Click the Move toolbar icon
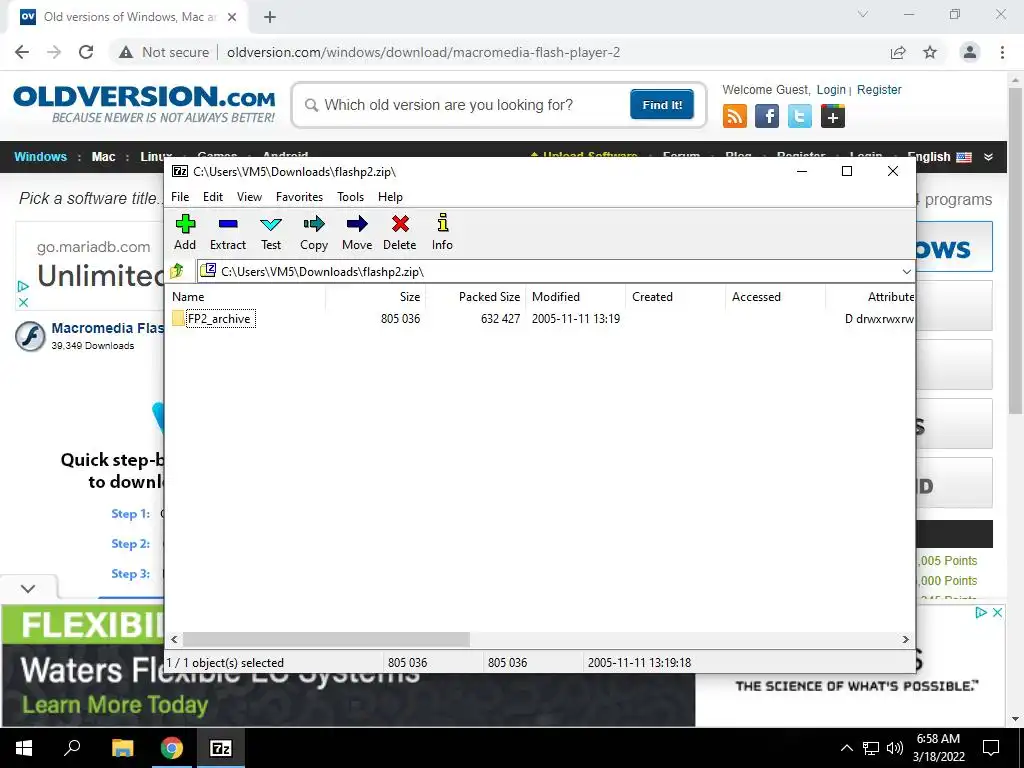This screenshot has width=1024, height=768. pos(357,224)
